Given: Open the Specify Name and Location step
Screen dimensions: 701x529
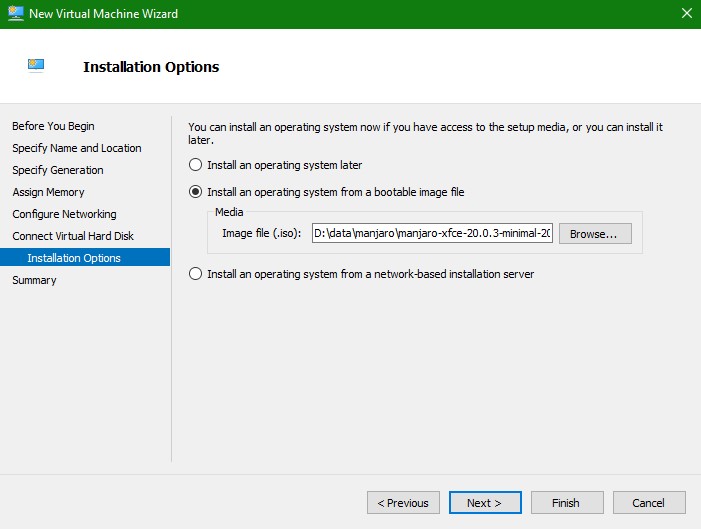Looking at the screenshot, I should pos(76,148).
